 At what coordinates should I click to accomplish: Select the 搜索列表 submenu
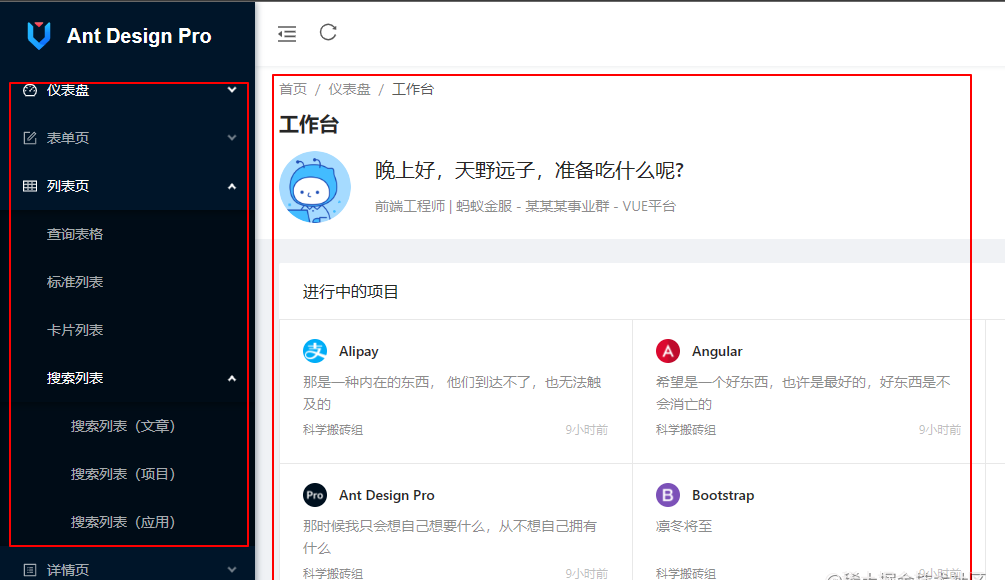click(128, 378)
